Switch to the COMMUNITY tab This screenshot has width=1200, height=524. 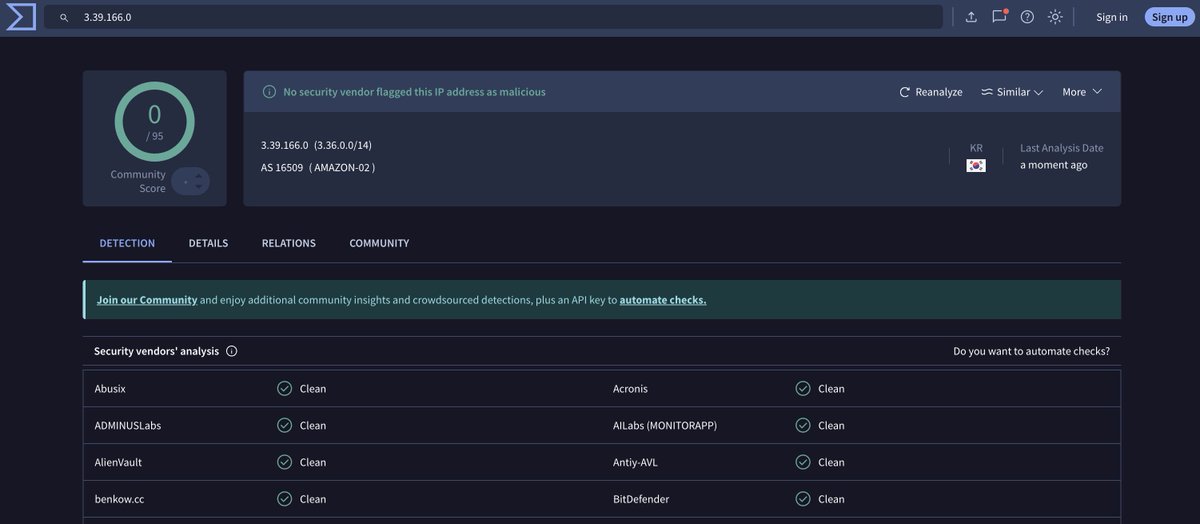(x=379, y=243)
